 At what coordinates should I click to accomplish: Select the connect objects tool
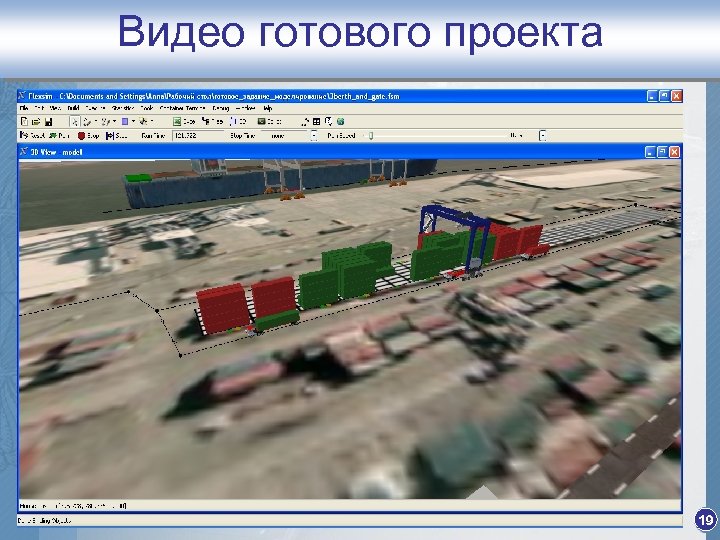[x=88, y=122]
